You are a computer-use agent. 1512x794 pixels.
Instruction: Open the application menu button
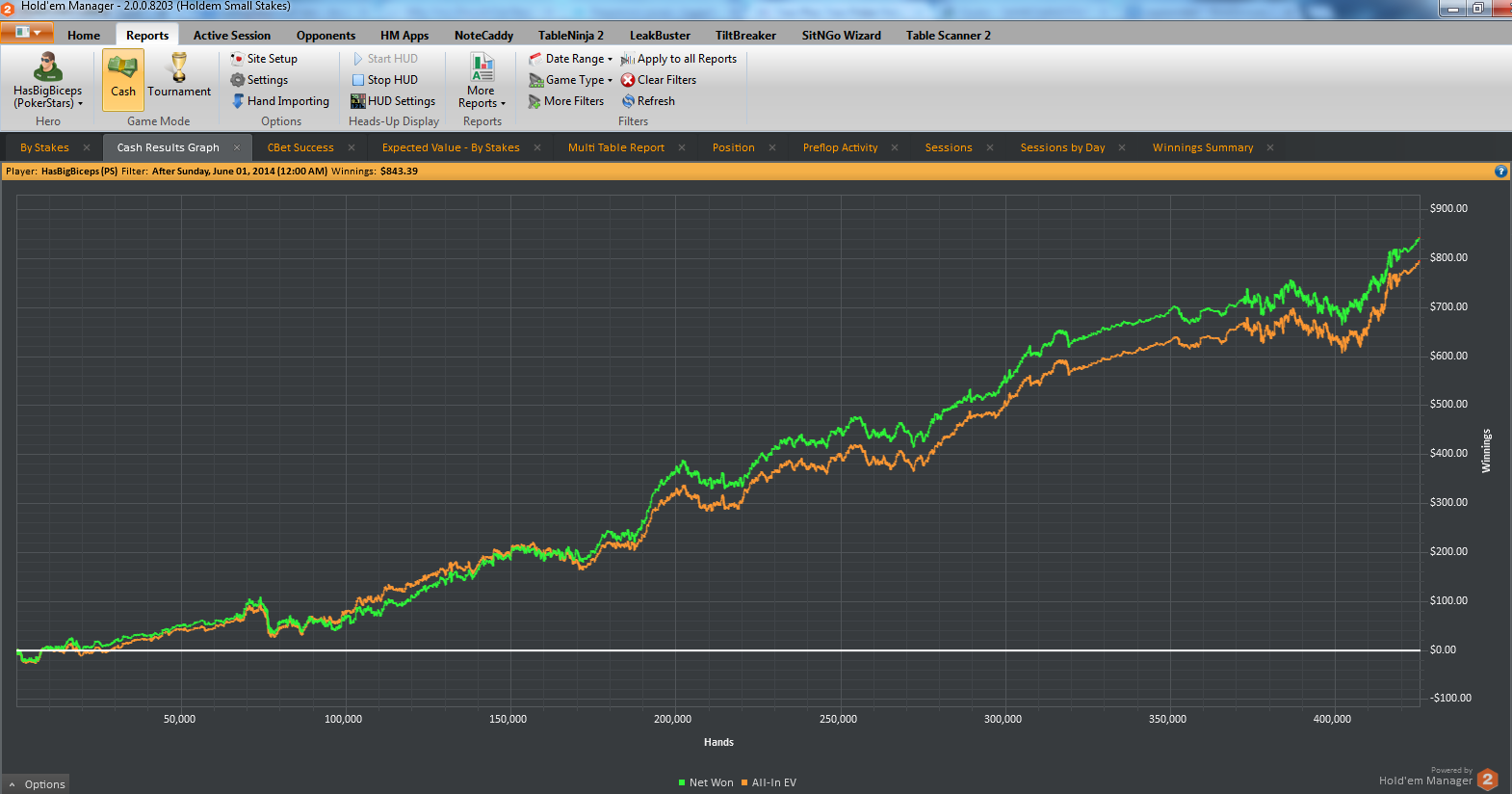28,32
